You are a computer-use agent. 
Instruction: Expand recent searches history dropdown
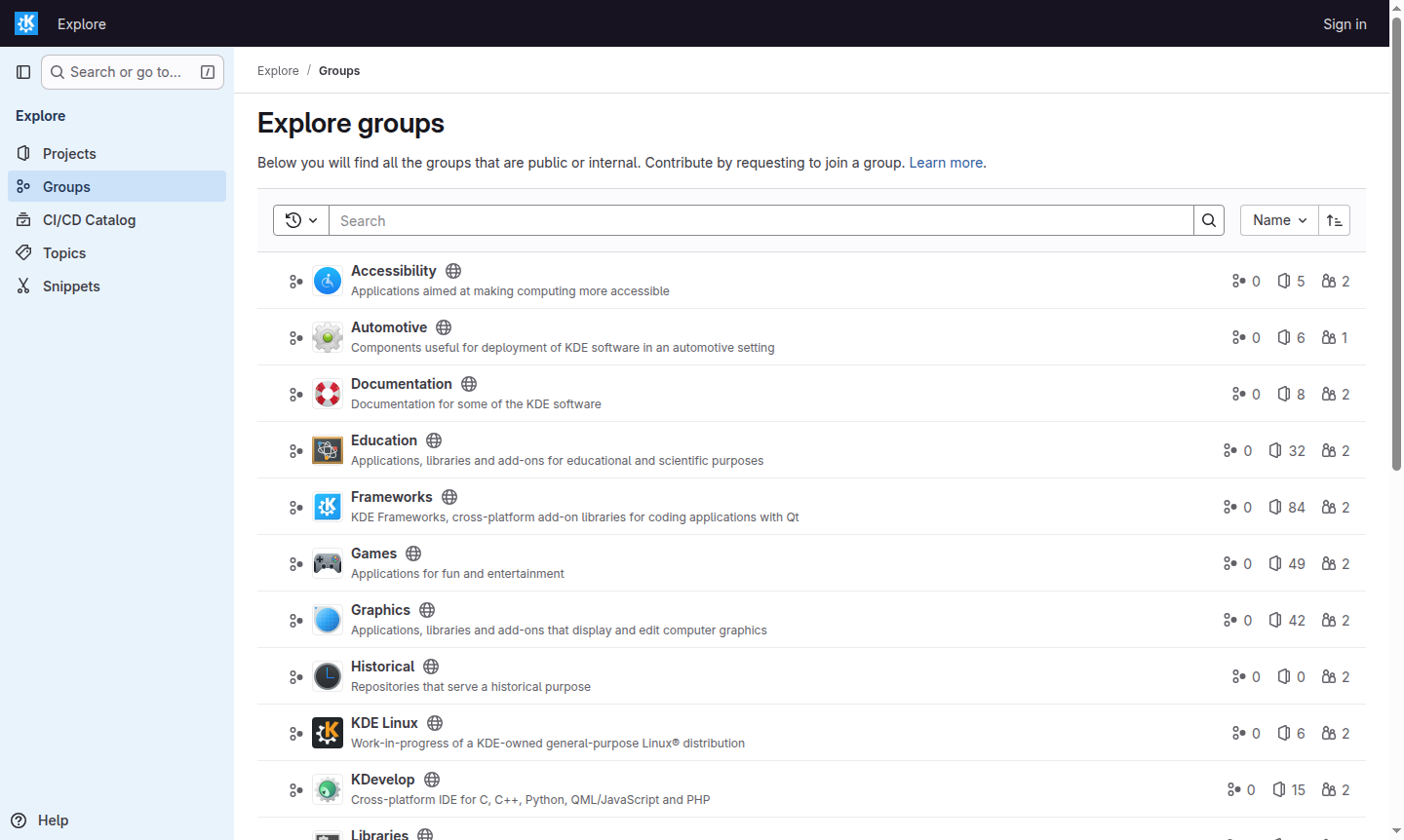pos(301,220)
